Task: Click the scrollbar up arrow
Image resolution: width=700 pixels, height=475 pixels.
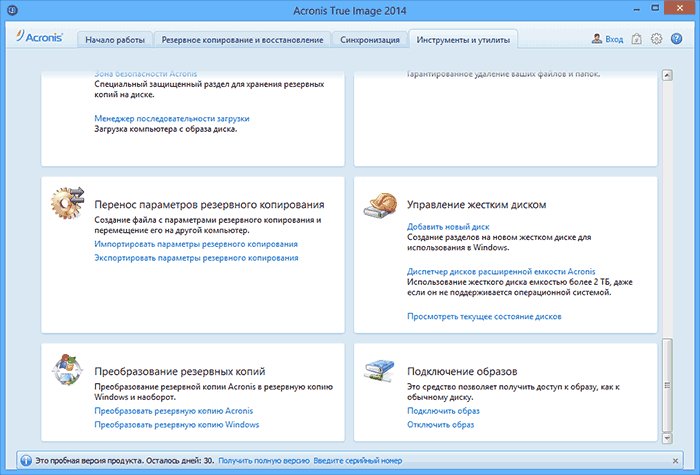Action: 667,75
